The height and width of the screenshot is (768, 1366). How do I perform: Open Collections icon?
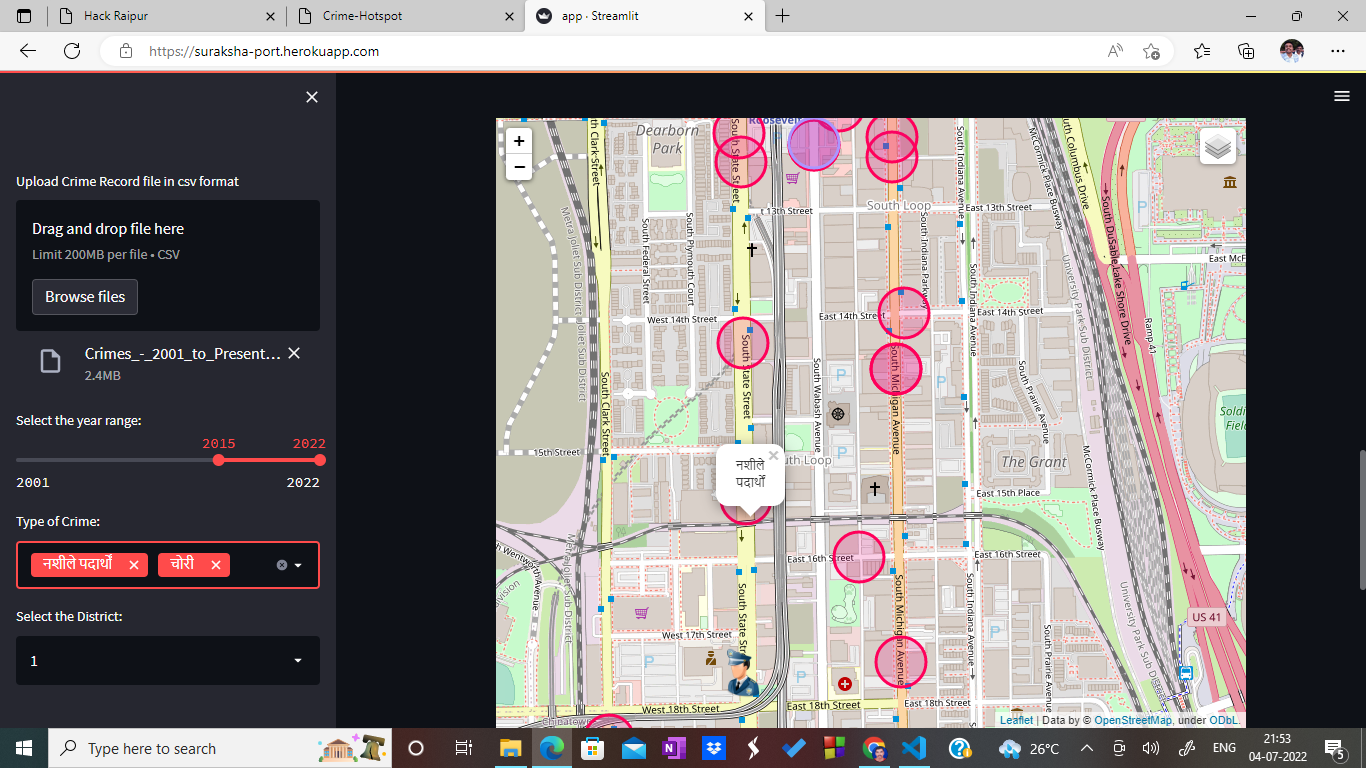click(x=1246, y=51)
